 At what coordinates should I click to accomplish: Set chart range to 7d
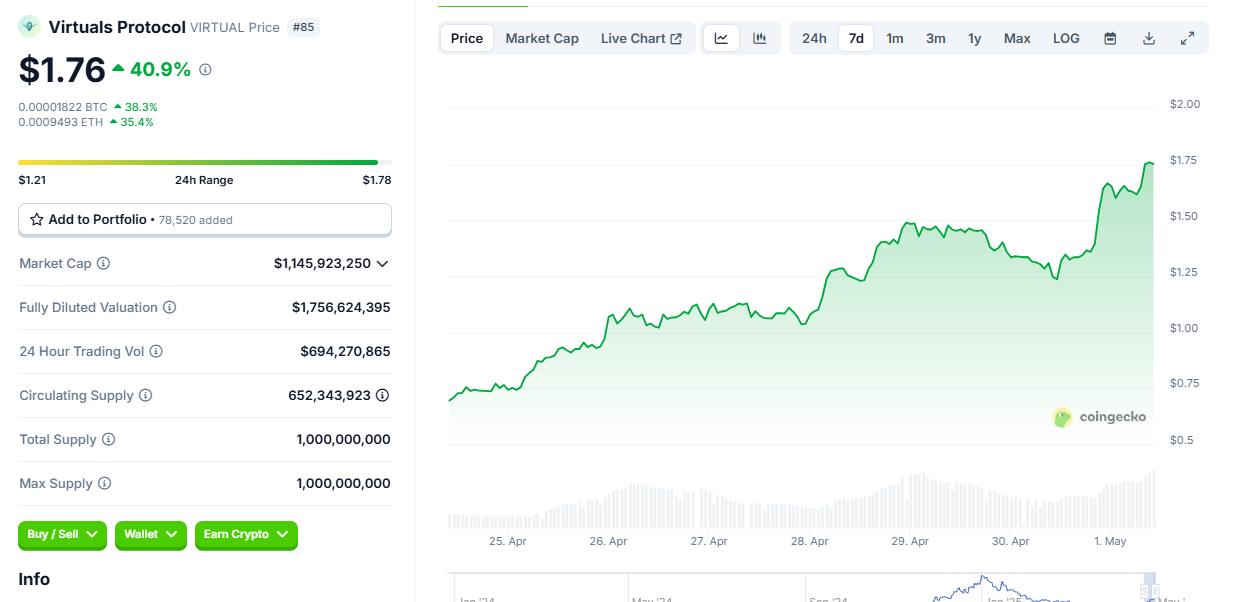point(856,38)
